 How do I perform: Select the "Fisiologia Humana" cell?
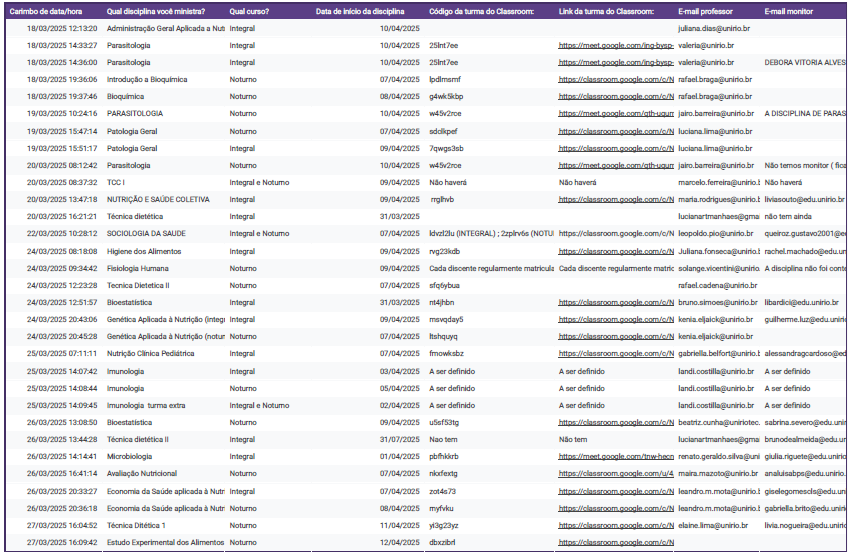pos(138,268)
